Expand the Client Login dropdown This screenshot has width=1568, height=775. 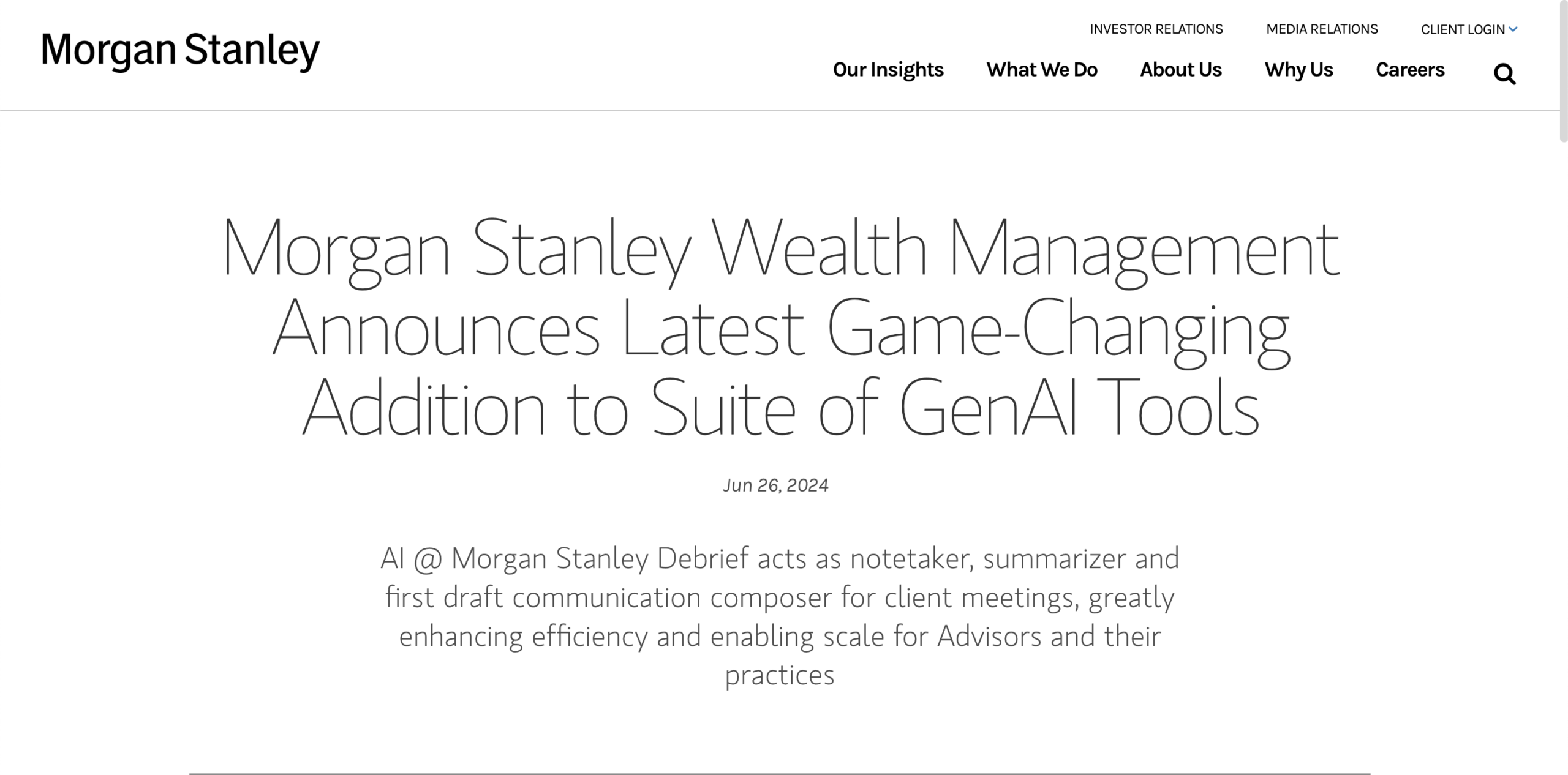[x=1468, y=29]
